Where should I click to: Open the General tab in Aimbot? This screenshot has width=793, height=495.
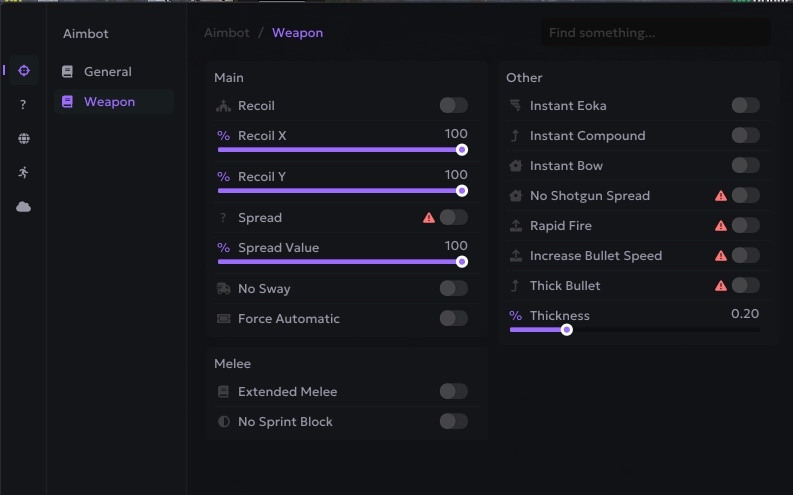click(x=107, y=72)
